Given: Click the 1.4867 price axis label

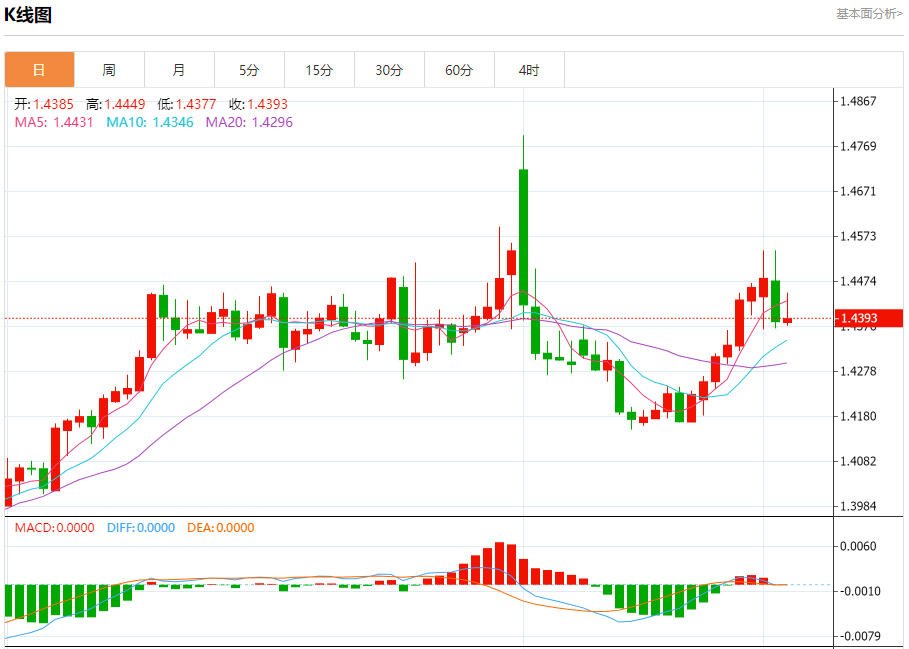Looking at the screenshot, I should click(858, 101).
